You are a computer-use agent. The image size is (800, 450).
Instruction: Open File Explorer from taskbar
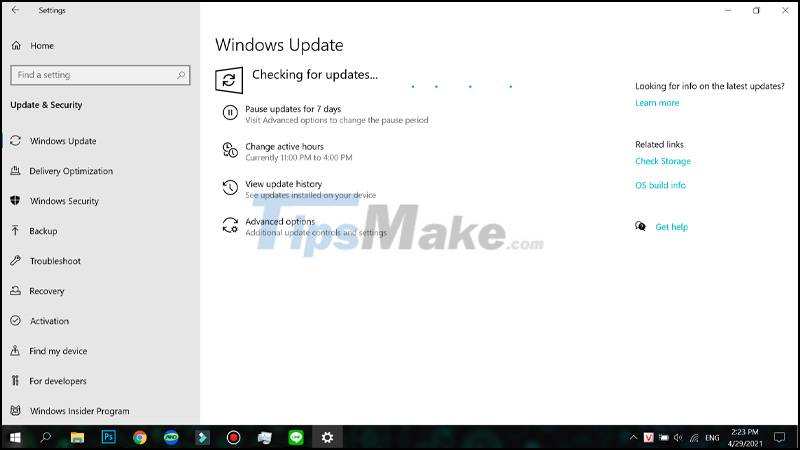pyautogui.click(x=78, y=437)
